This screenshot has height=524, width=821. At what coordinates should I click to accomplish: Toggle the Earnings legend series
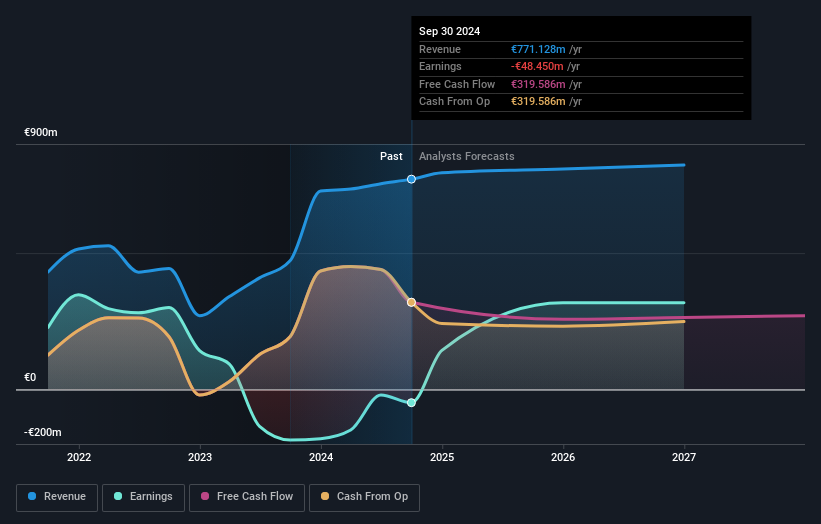tap(143, 497)
